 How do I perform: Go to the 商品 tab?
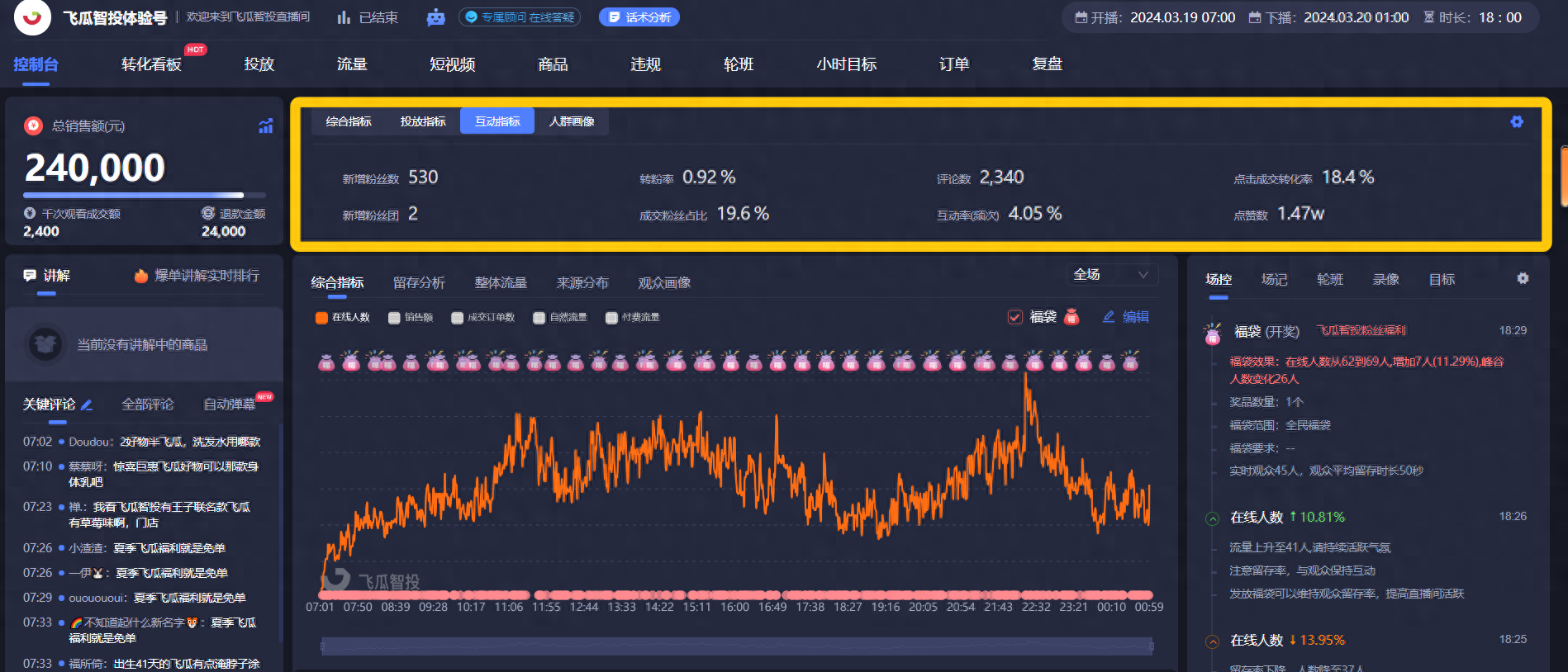pyautogui.click(x=553, y=64)
